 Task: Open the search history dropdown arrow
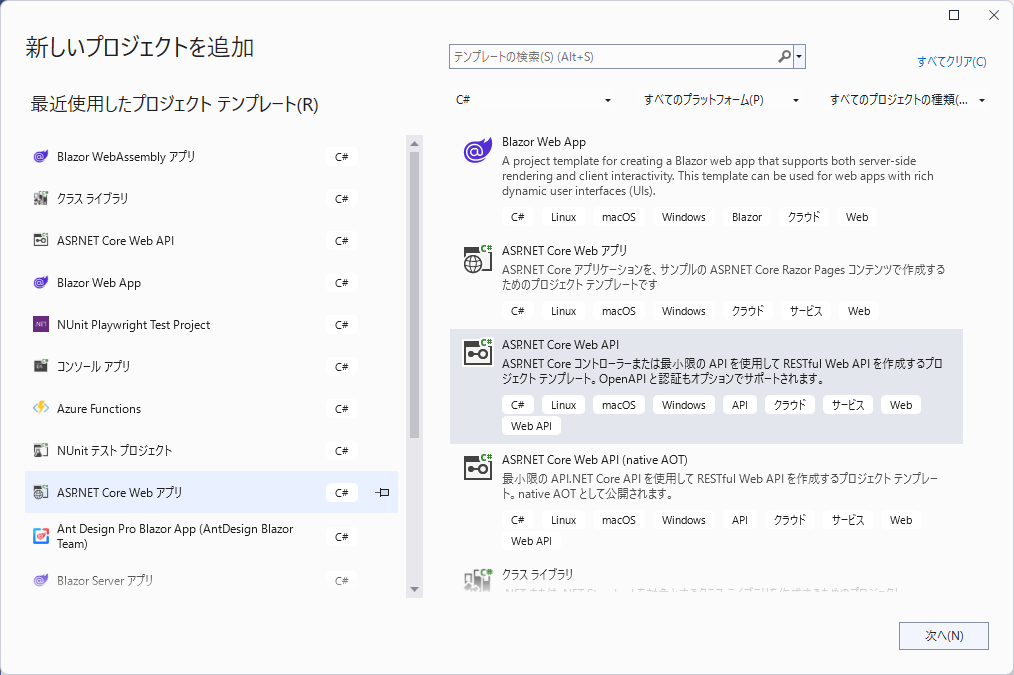tap(799, 57)
